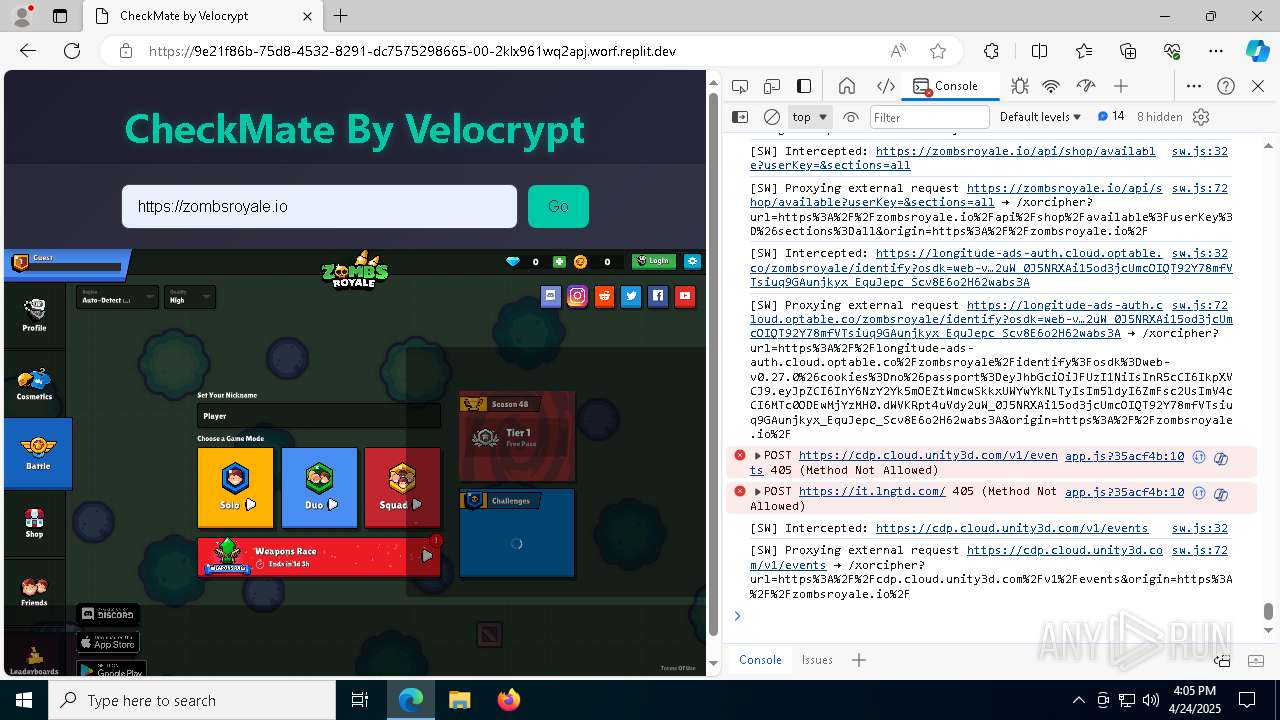Open the Challenges panel
The height and width of the screenshot is (720, 1280).
517,533
